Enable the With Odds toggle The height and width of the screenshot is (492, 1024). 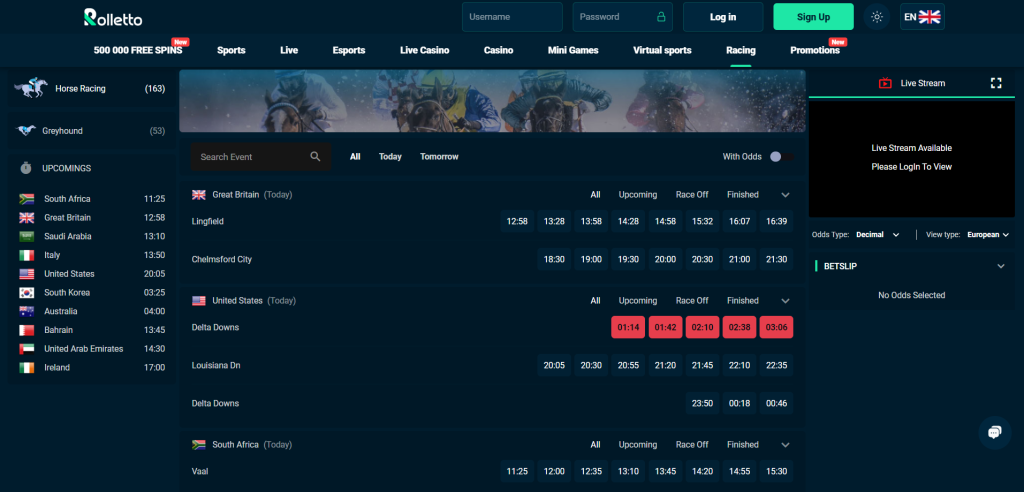(x=781, y=157)
